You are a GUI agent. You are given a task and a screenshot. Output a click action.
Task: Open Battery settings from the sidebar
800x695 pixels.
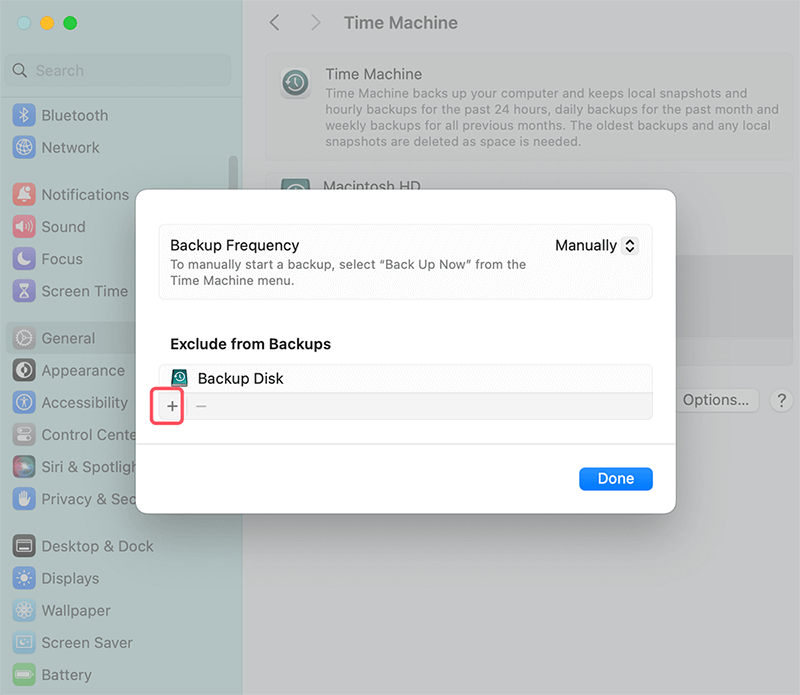pyautogui.click(x=62, y=675)
